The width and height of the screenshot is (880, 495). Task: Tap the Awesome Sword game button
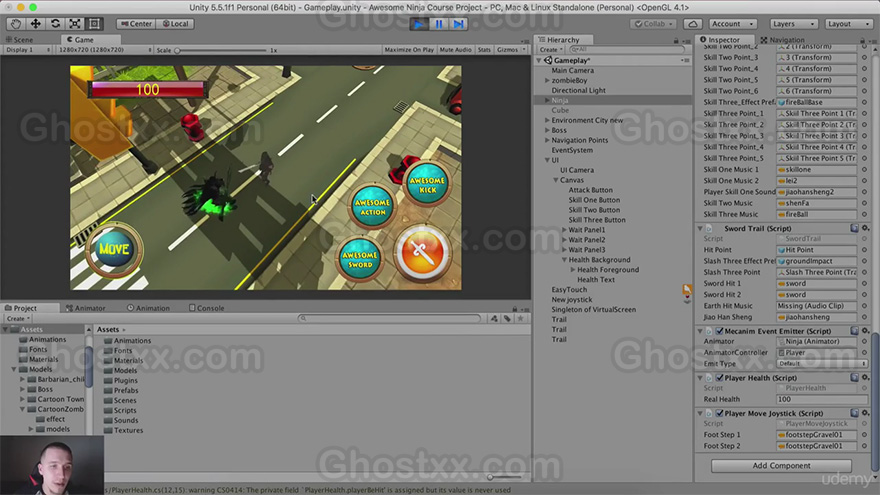click(360, 259)
